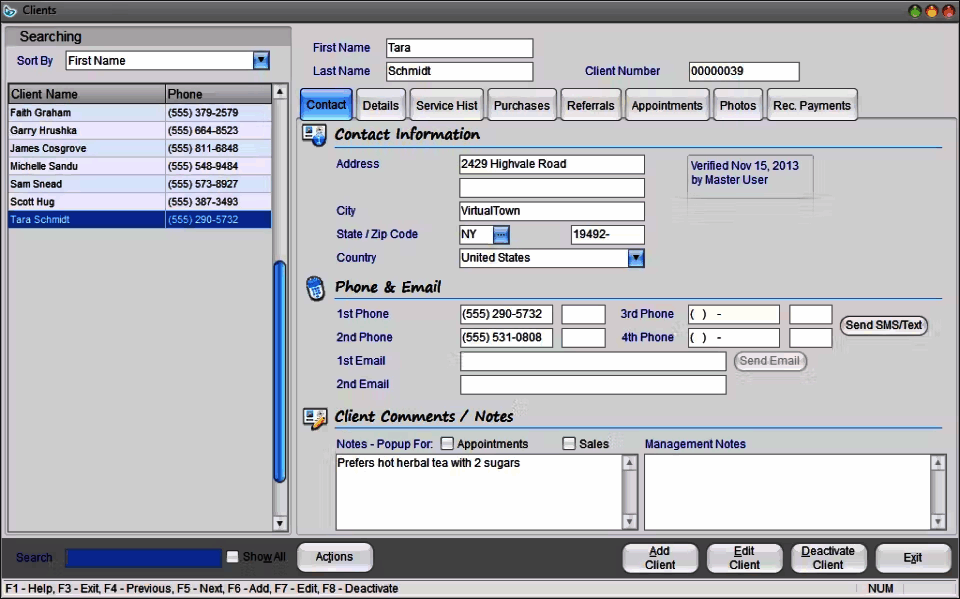Viewport: 960px width, 599px height.
Task: Toggle the Show All checkbox
Action: click(233, 557)
